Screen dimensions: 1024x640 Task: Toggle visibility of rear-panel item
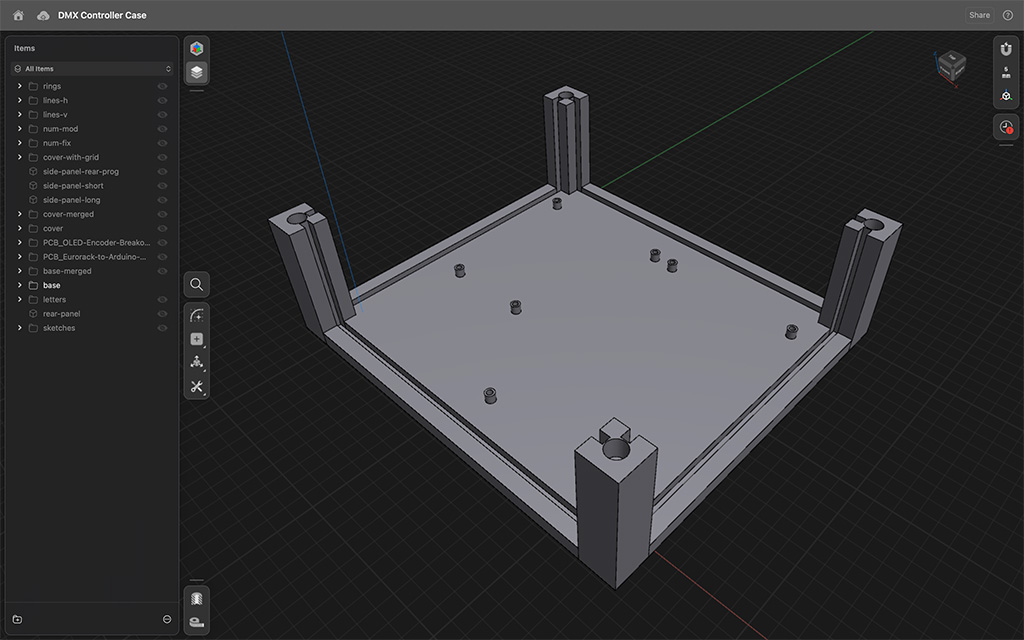point(162,314)
